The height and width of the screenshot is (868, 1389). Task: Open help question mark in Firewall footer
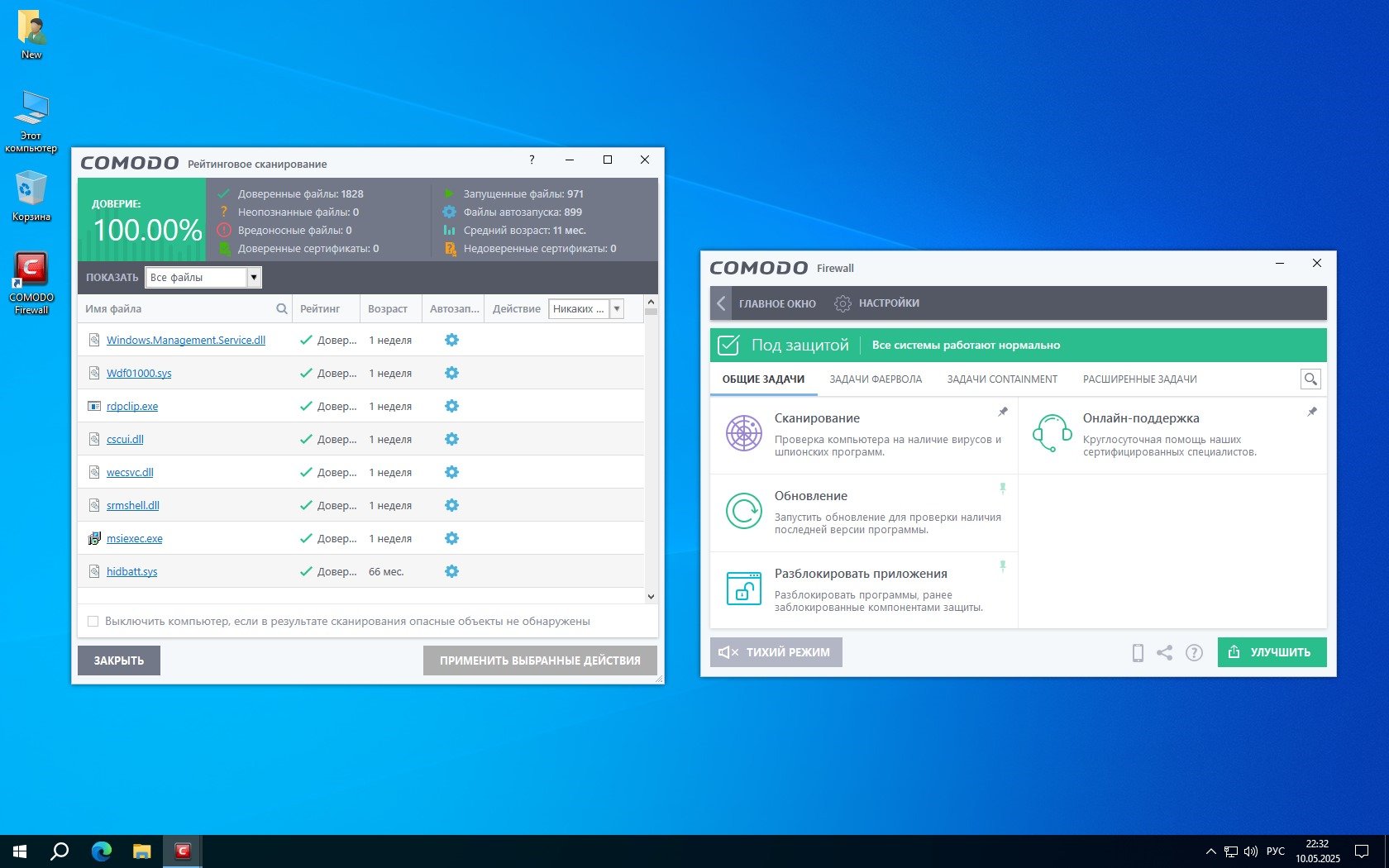pyautogui.click(x=1194, y=652)
